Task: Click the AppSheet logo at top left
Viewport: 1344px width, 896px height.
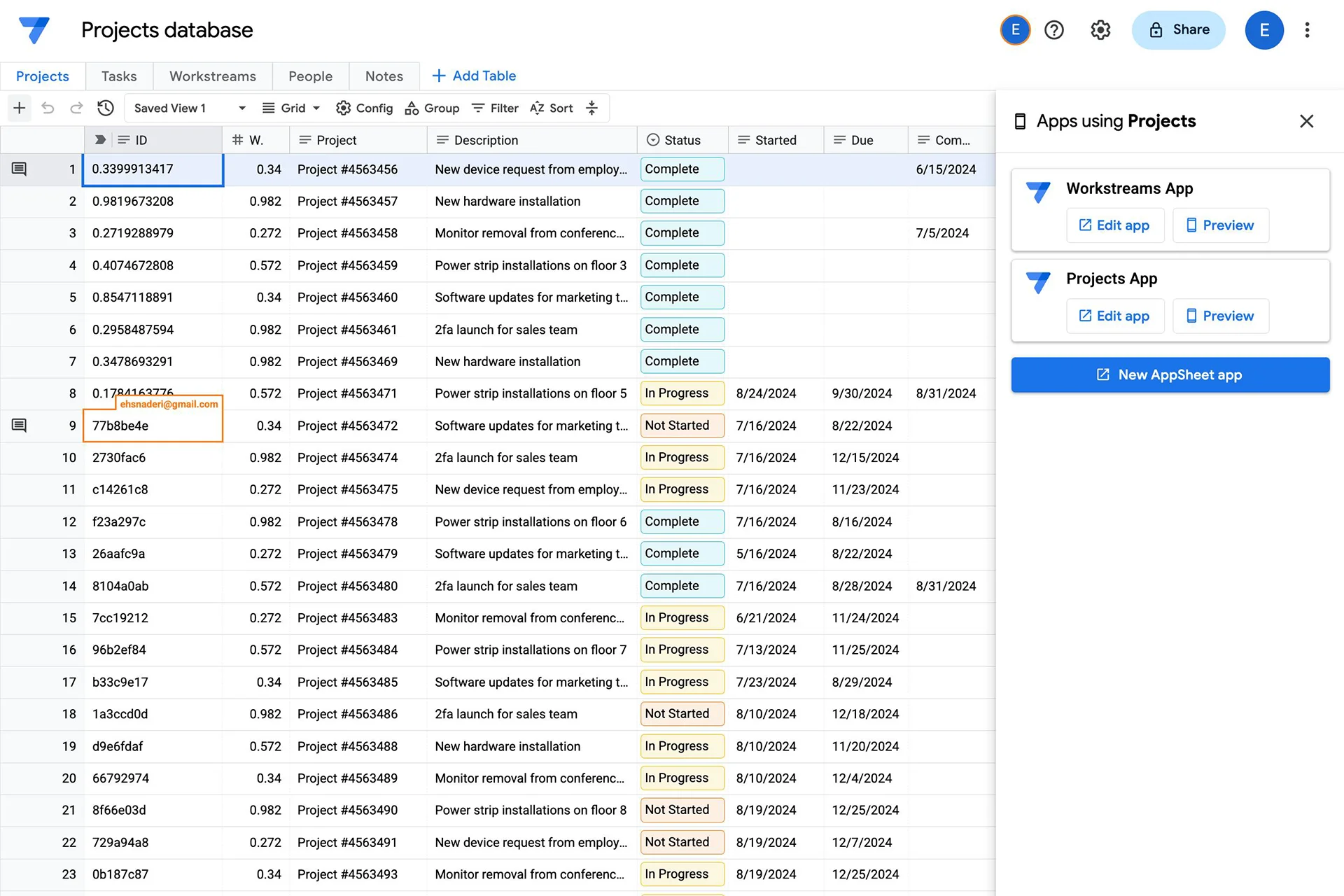Action: [x=34, y=30]
